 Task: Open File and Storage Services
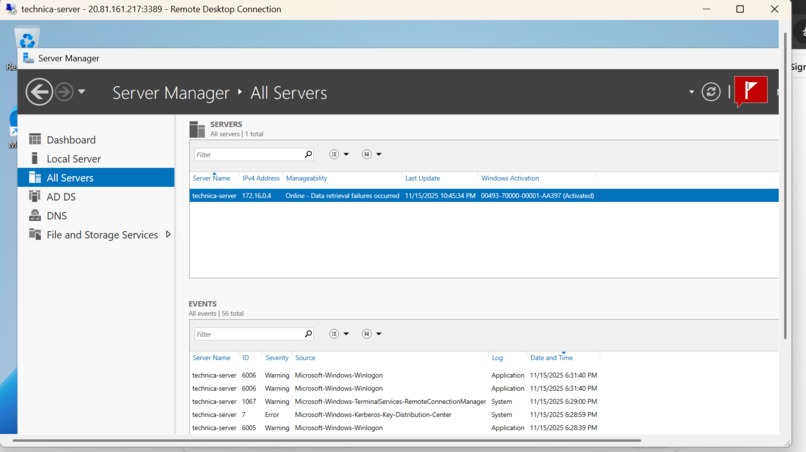(x=102, y=234)
